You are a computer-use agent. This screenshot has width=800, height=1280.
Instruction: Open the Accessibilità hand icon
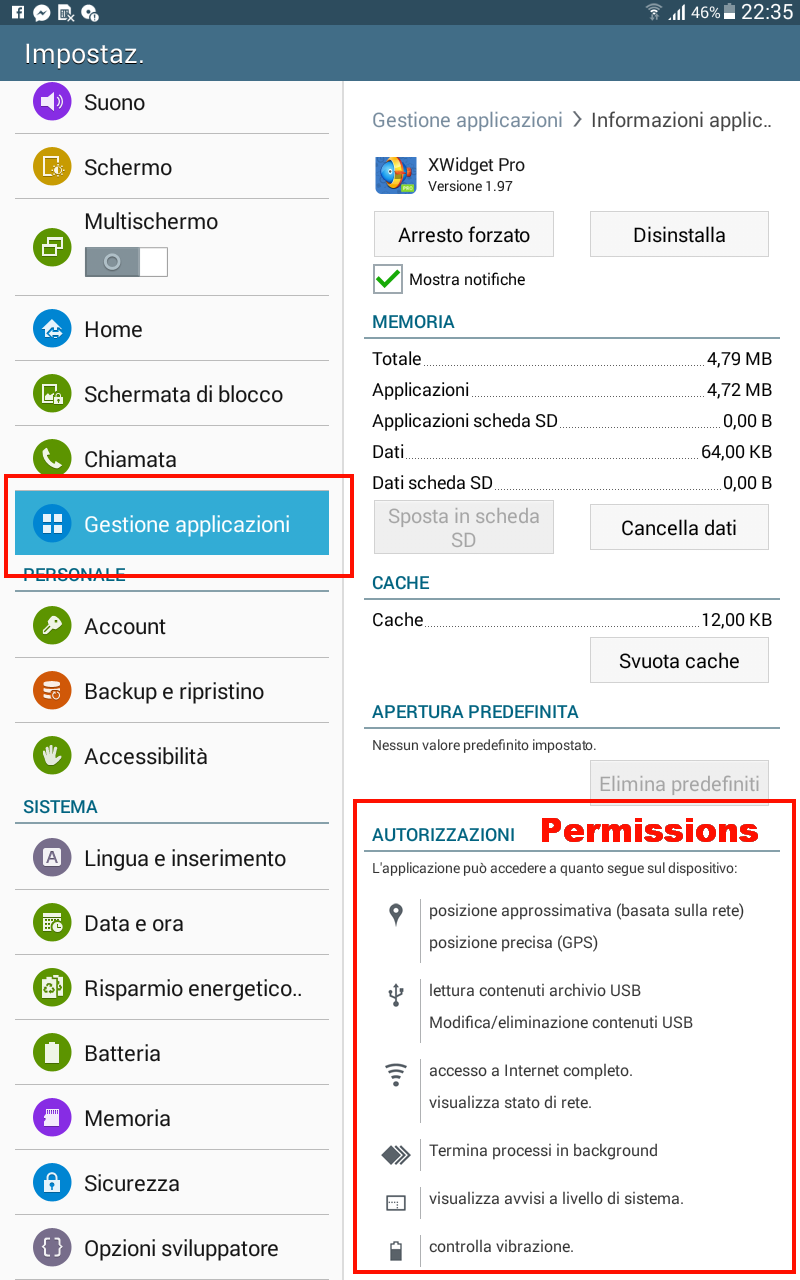(x=52, y=756)
